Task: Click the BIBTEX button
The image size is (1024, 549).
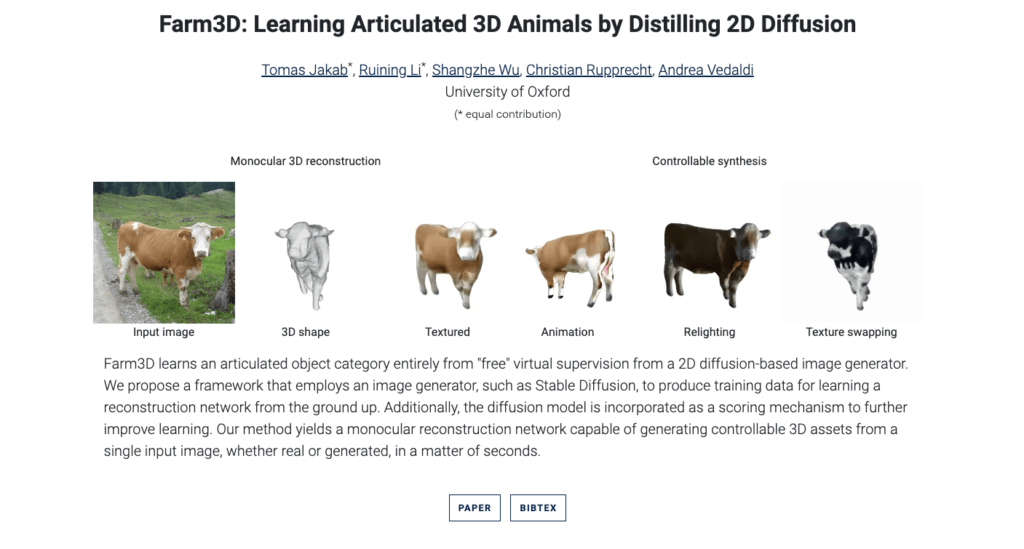Action: tap(538, 508)
